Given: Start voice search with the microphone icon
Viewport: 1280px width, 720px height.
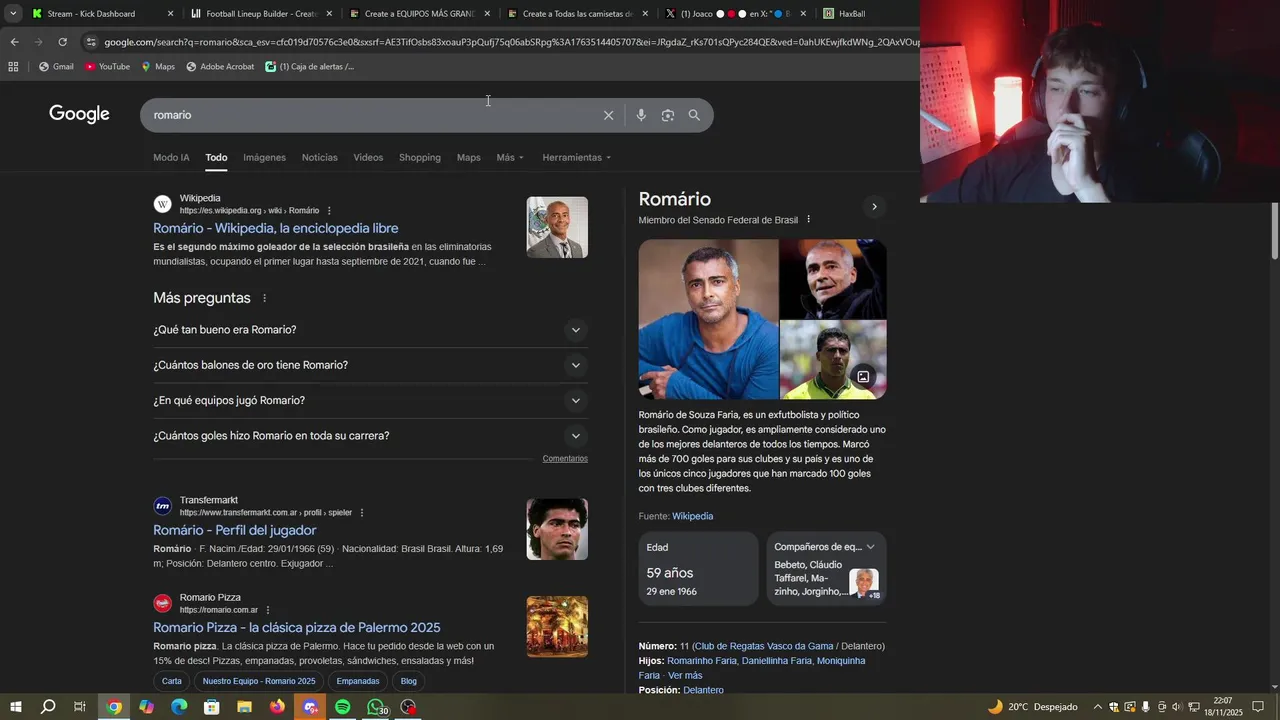Looking at the screenshot, I should tap(641, 115).
